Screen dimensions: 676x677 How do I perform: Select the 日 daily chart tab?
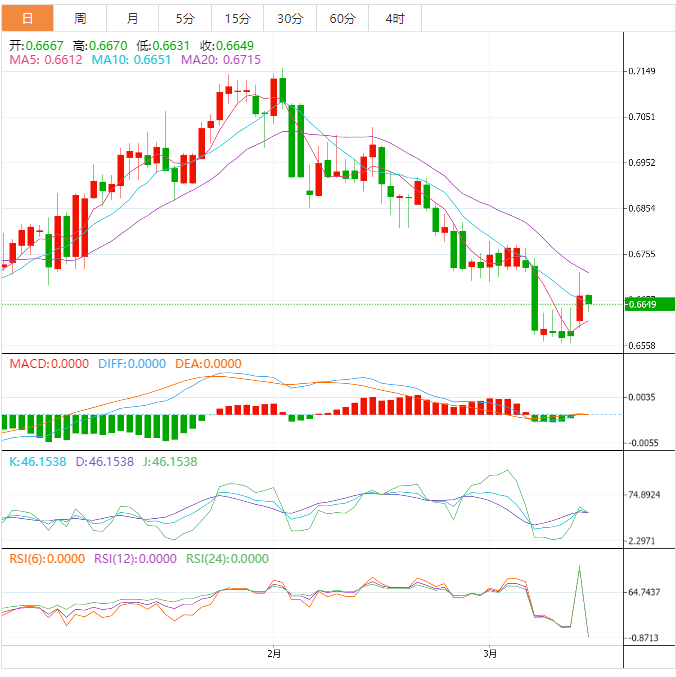coord(27,18)
